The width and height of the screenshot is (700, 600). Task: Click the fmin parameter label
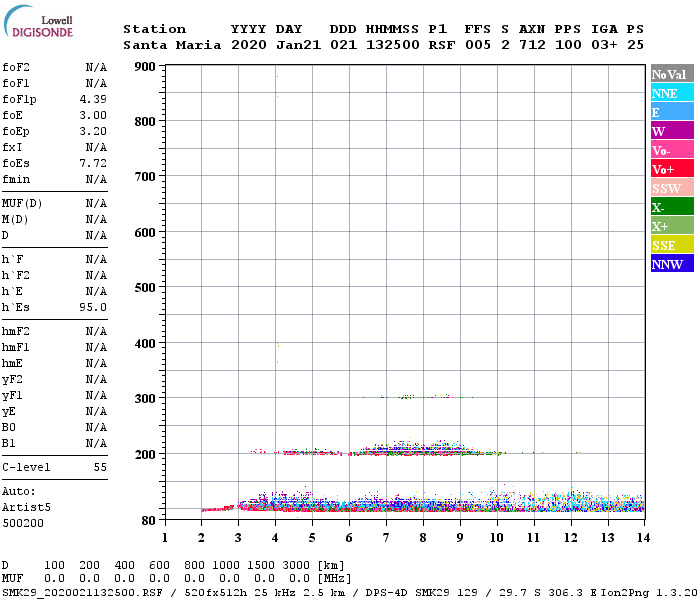[x=16, y=179]
